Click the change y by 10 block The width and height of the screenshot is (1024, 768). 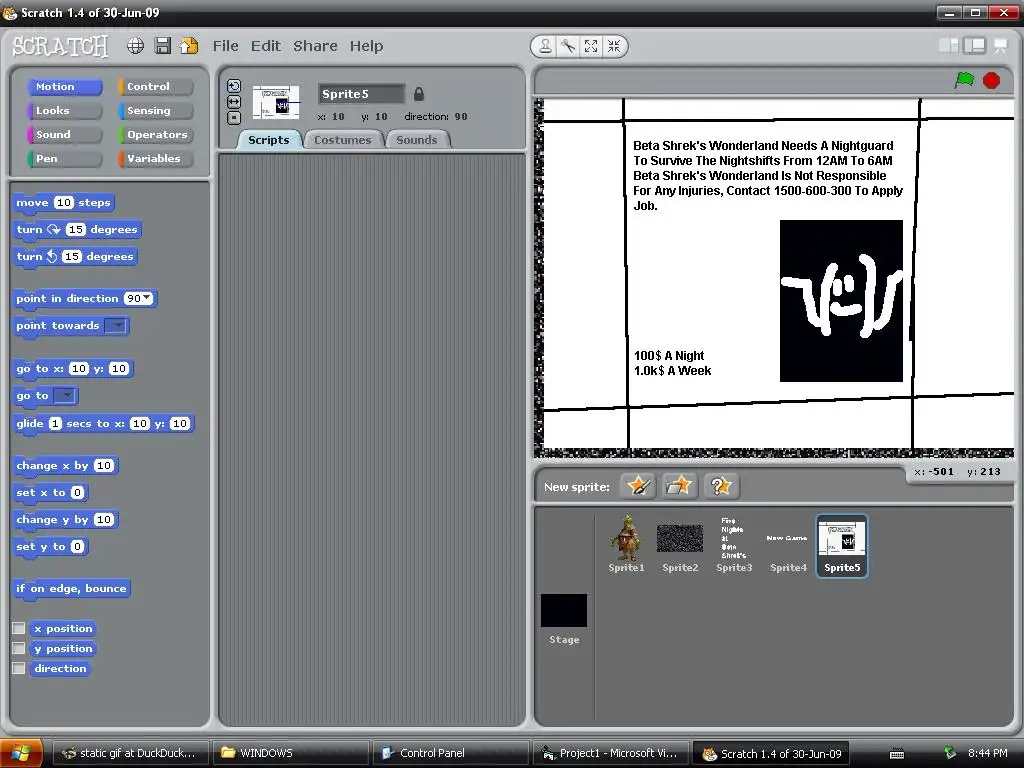coord(65,519)
